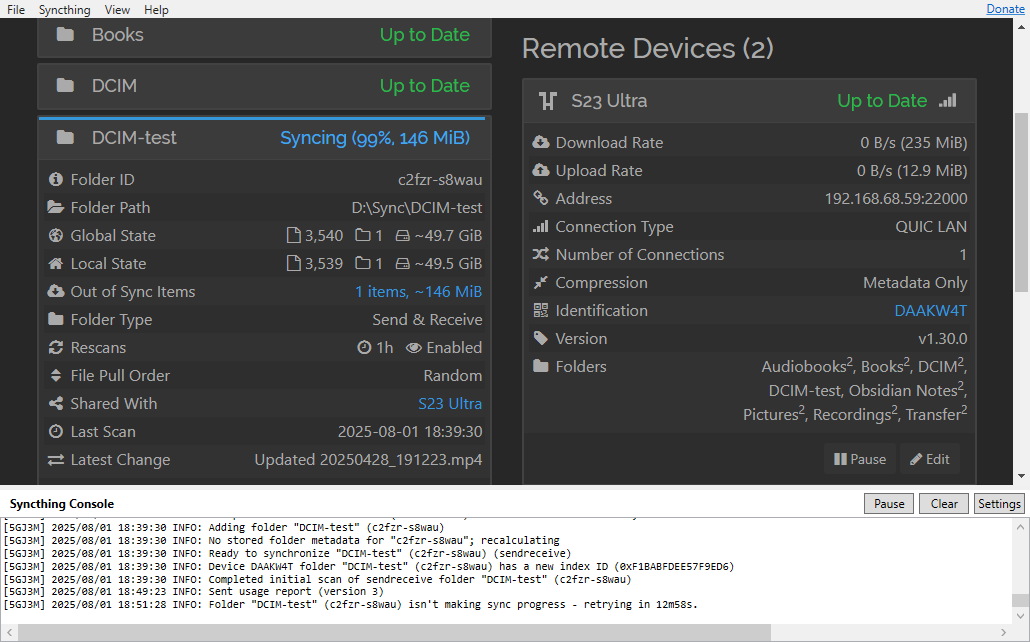Click the console line about retrying in 12m58s
Viewport: 1030px width, 642px height.
tap(351, 605)
